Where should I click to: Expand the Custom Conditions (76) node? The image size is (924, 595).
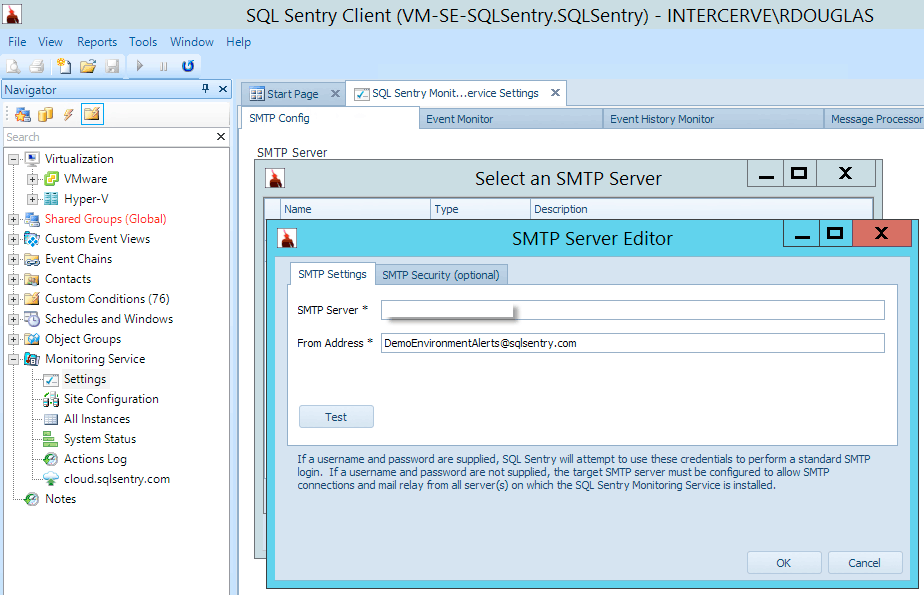click(13, 299)
